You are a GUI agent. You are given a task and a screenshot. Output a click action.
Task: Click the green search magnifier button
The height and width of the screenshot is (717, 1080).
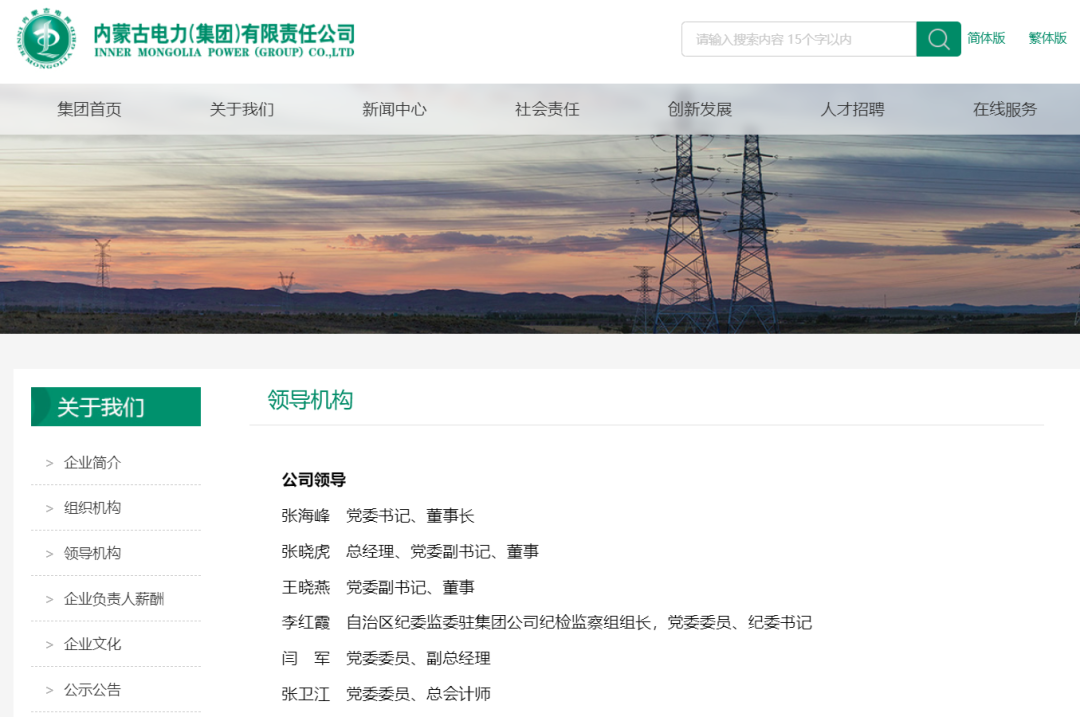[x=938, y=39]
